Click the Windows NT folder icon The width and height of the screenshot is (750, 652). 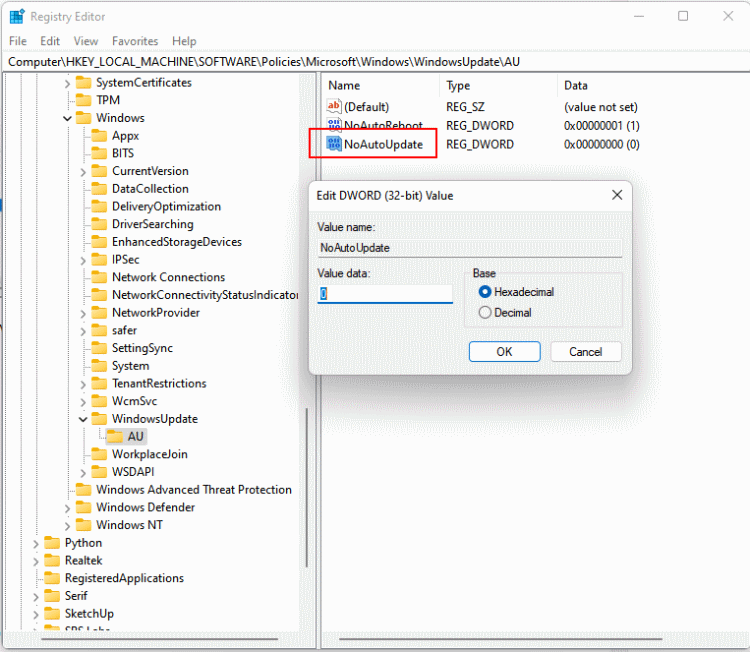83,525
